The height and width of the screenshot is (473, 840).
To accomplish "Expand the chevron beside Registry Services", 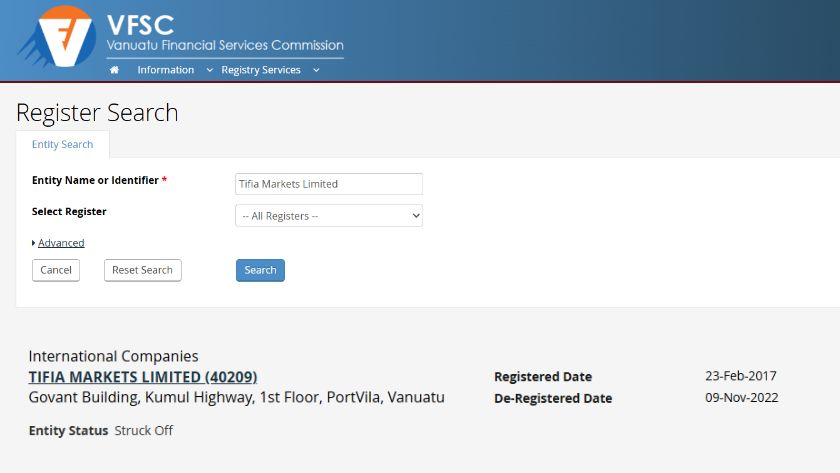I will pos(316,70).
